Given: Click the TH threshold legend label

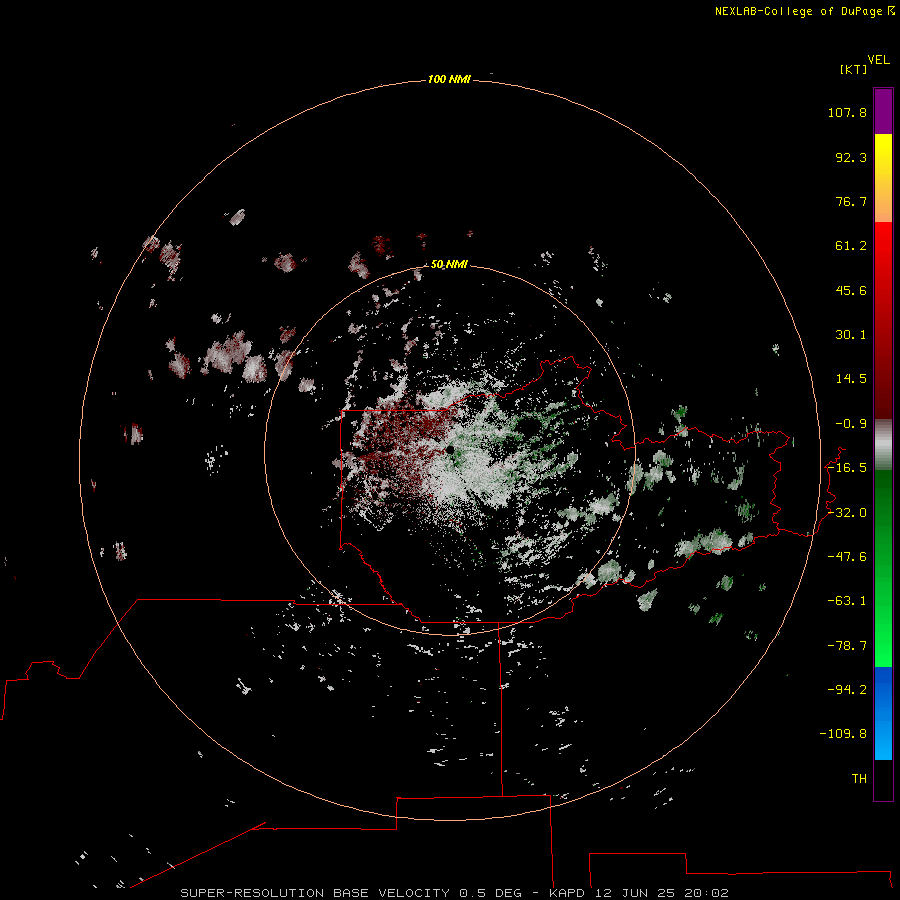Looking at the screenshot, I should coord(859,779).
